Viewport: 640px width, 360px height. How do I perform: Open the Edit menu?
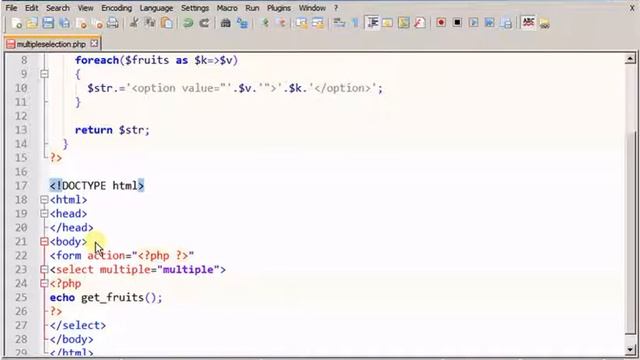tap(31, 8)
